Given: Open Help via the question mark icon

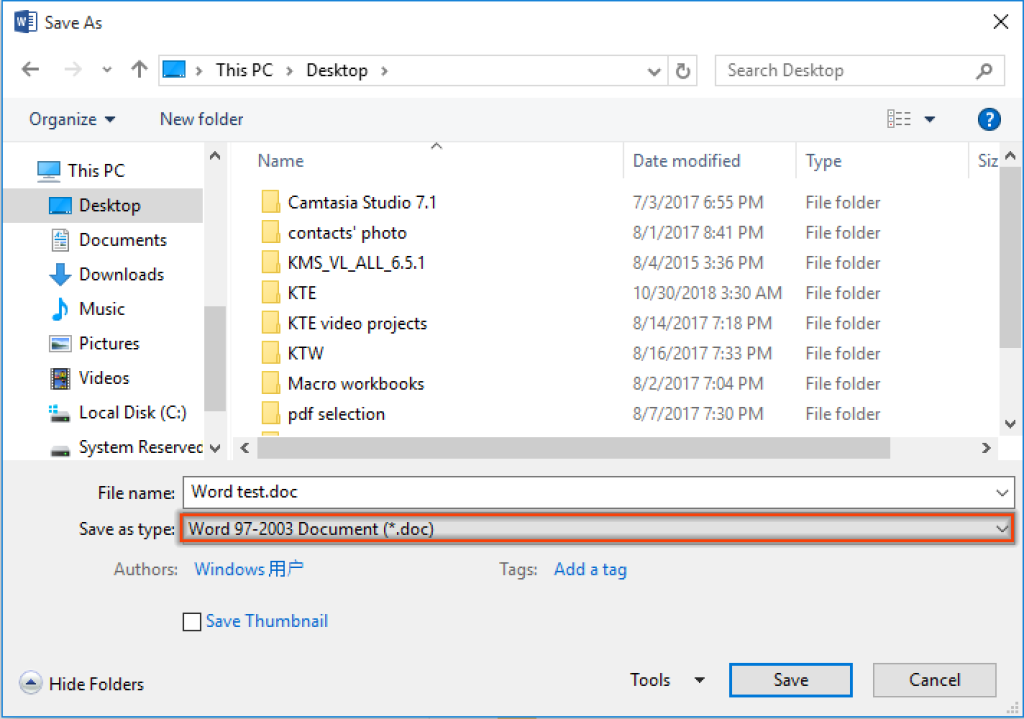Looking at the screenshot, I should point(989,119).
